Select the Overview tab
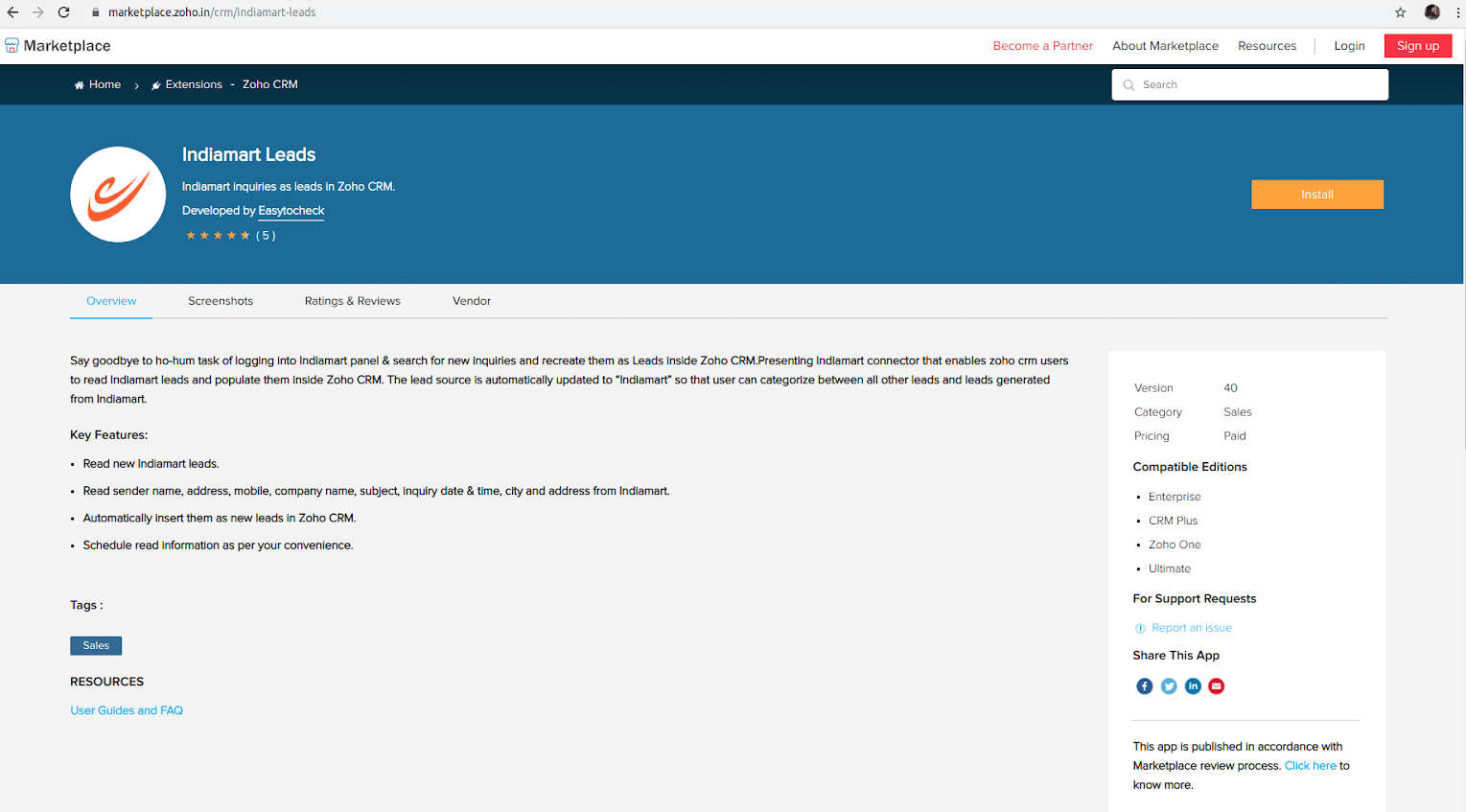The height and width of the screenshot is (812, 1466). click(x=111, y=301)
